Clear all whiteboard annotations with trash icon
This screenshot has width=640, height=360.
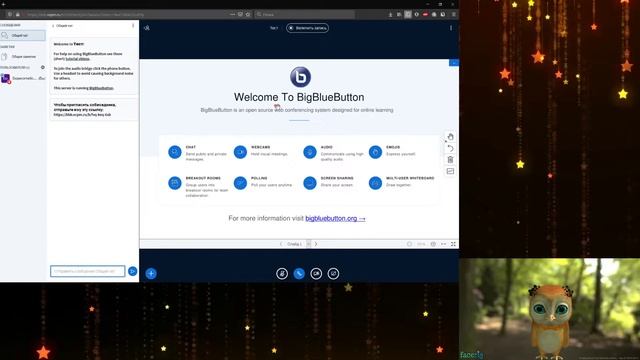(x=450, y=160)
